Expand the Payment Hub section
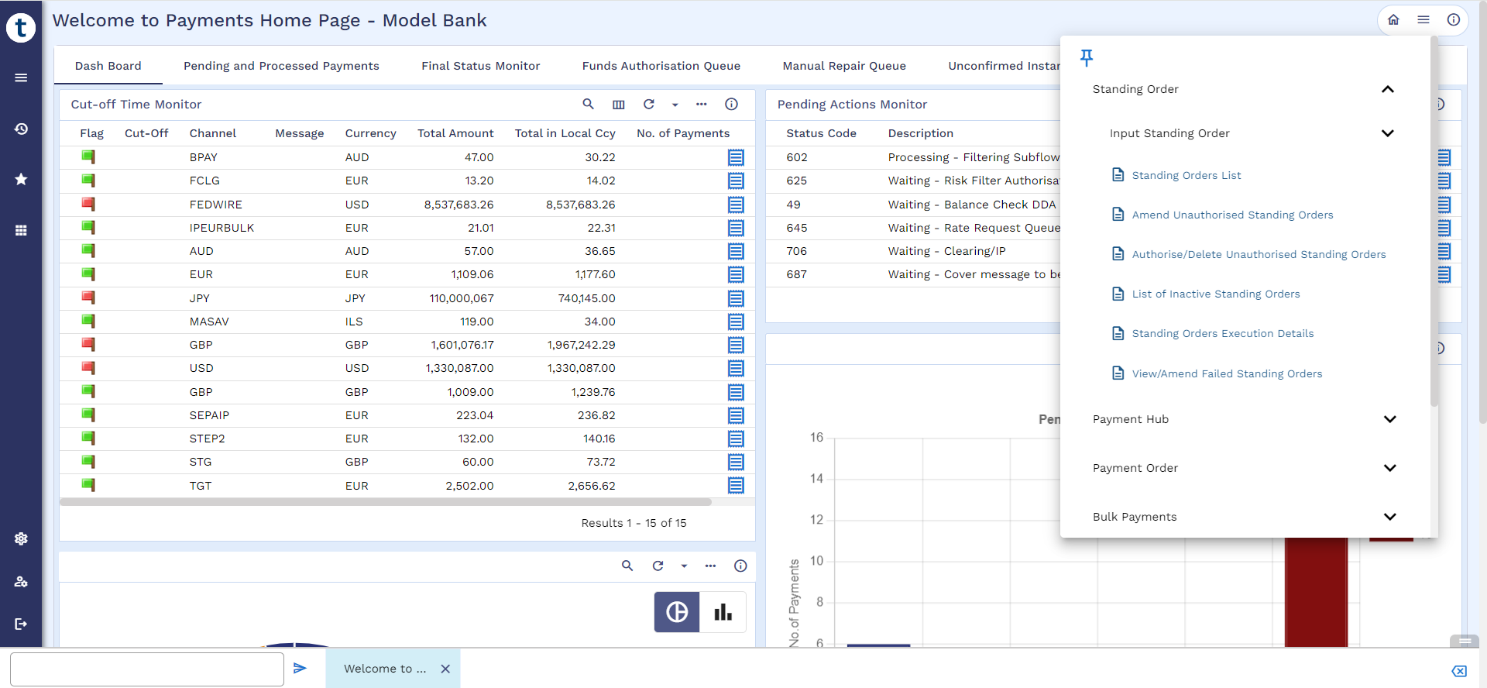 click(x=1389, y=419)
